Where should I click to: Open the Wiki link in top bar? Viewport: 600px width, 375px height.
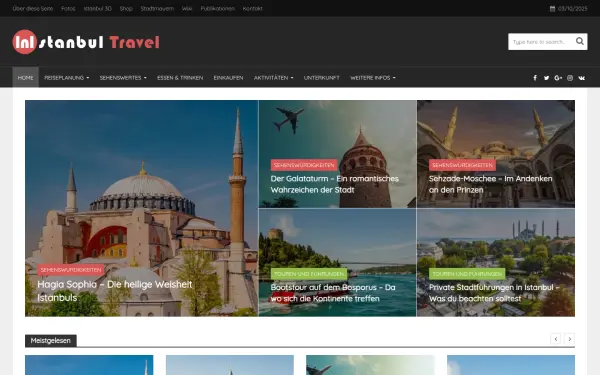[187, 8]
